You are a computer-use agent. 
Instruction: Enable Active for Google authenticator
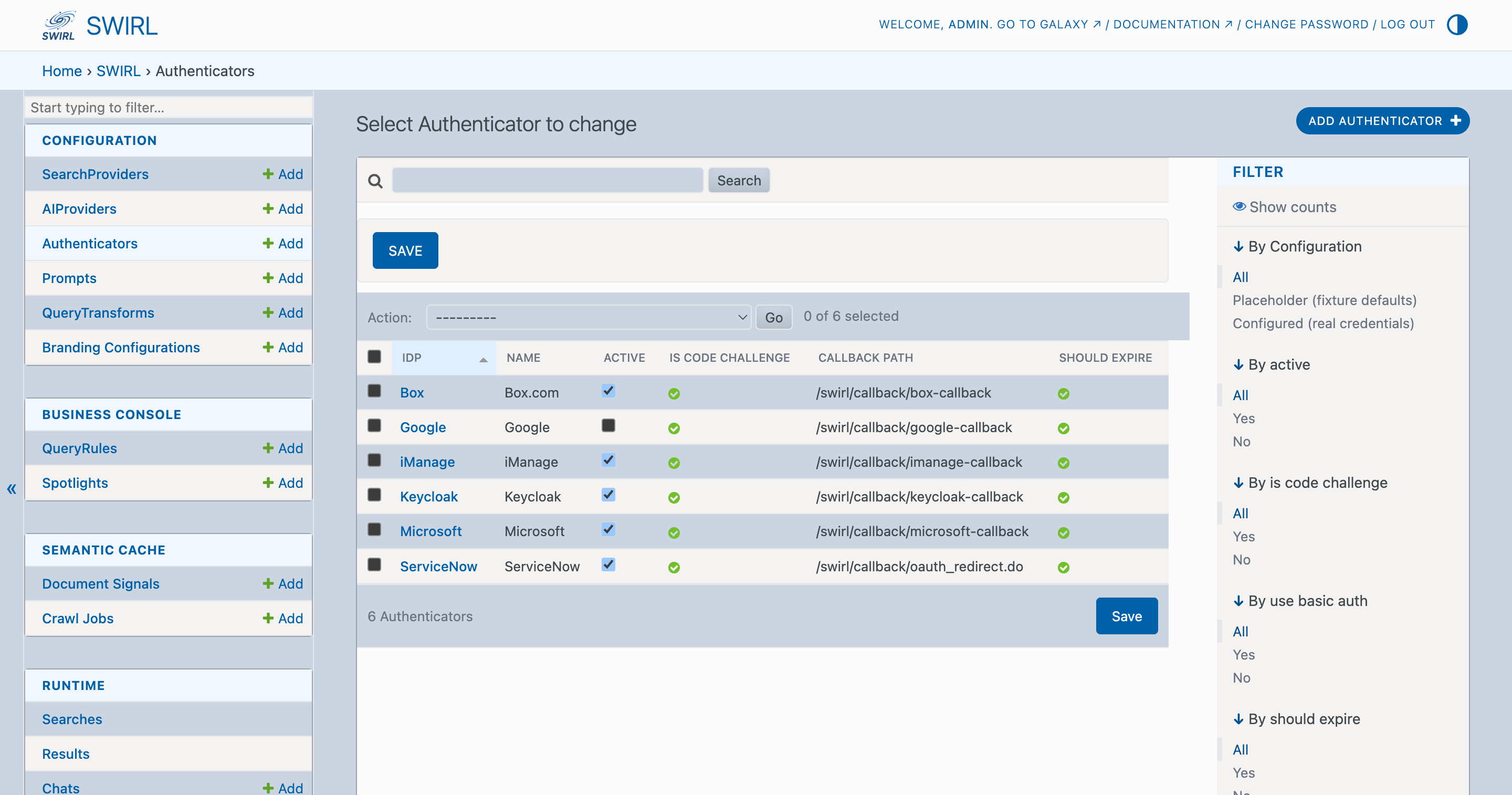(608, 425)
